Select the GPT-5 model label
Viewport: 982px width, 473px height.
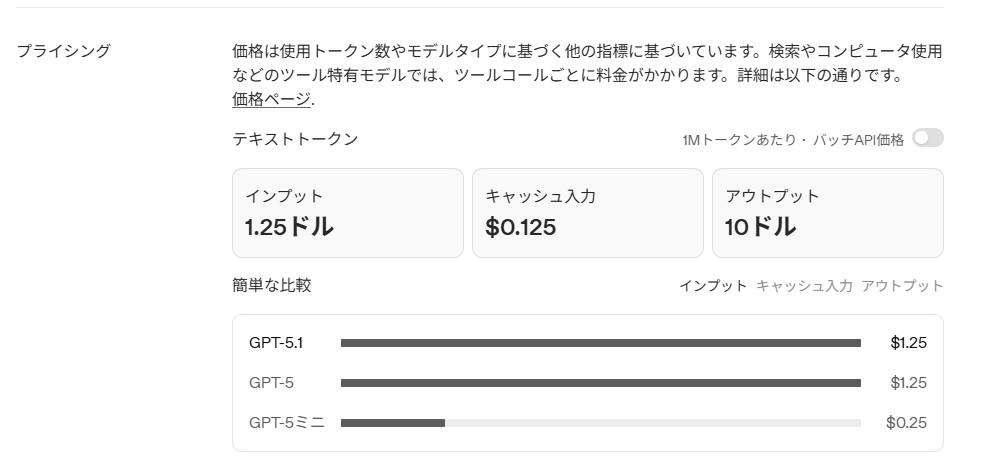(271, 383)
